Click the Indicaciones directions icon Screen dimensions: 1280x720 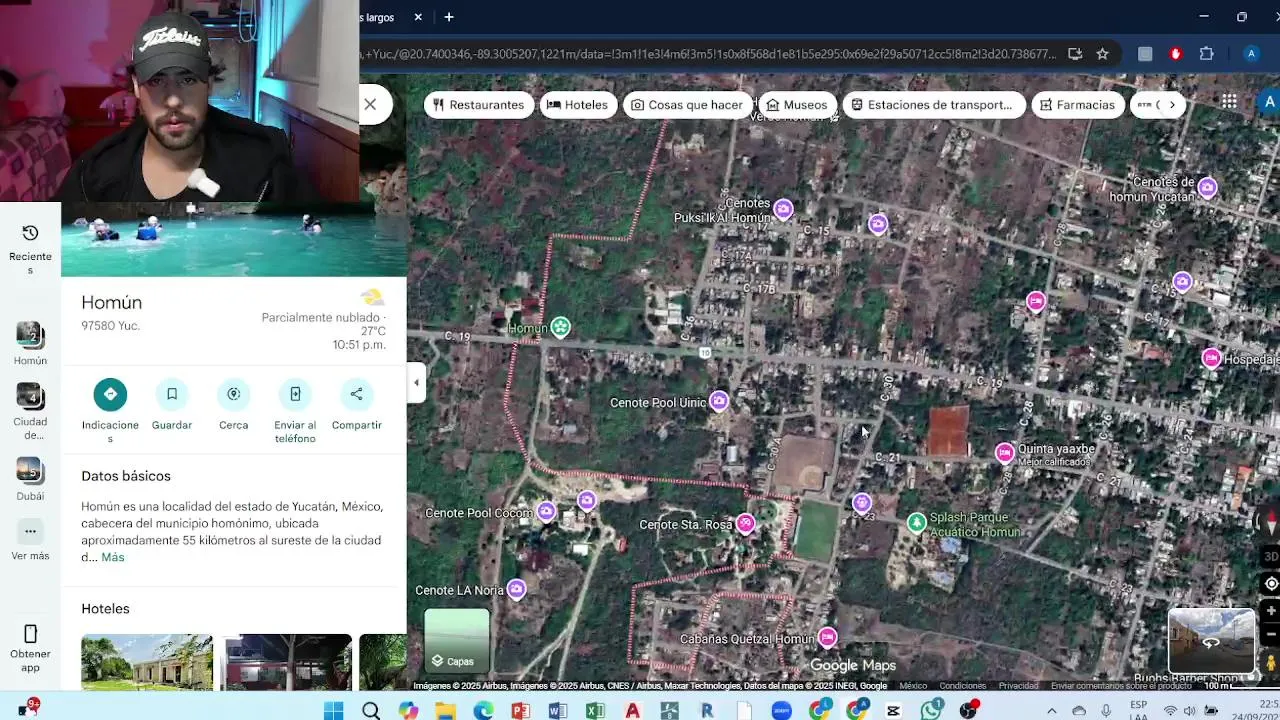110,394
